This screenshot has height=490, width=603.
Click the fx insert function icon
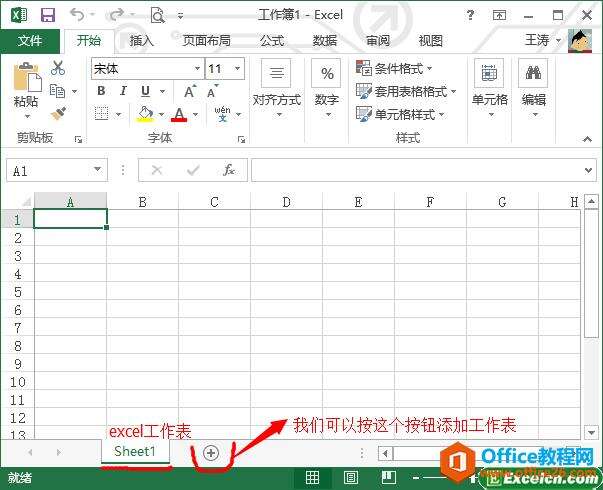[x=229, y=170]
